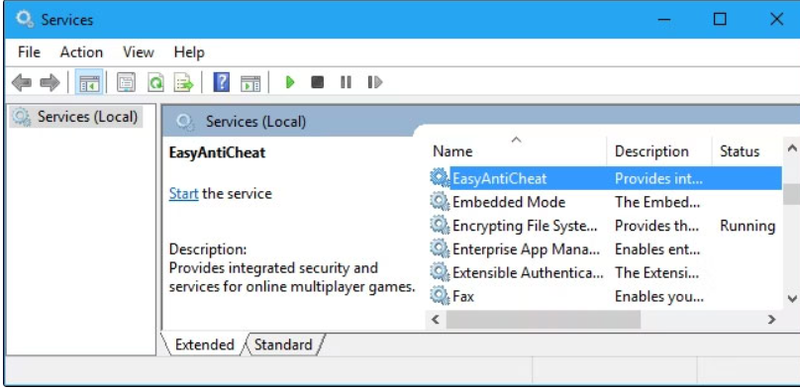This screenshot has height=388, width=800.
Task: Click Running status of Encrypting File System
Action: [747, 226]
